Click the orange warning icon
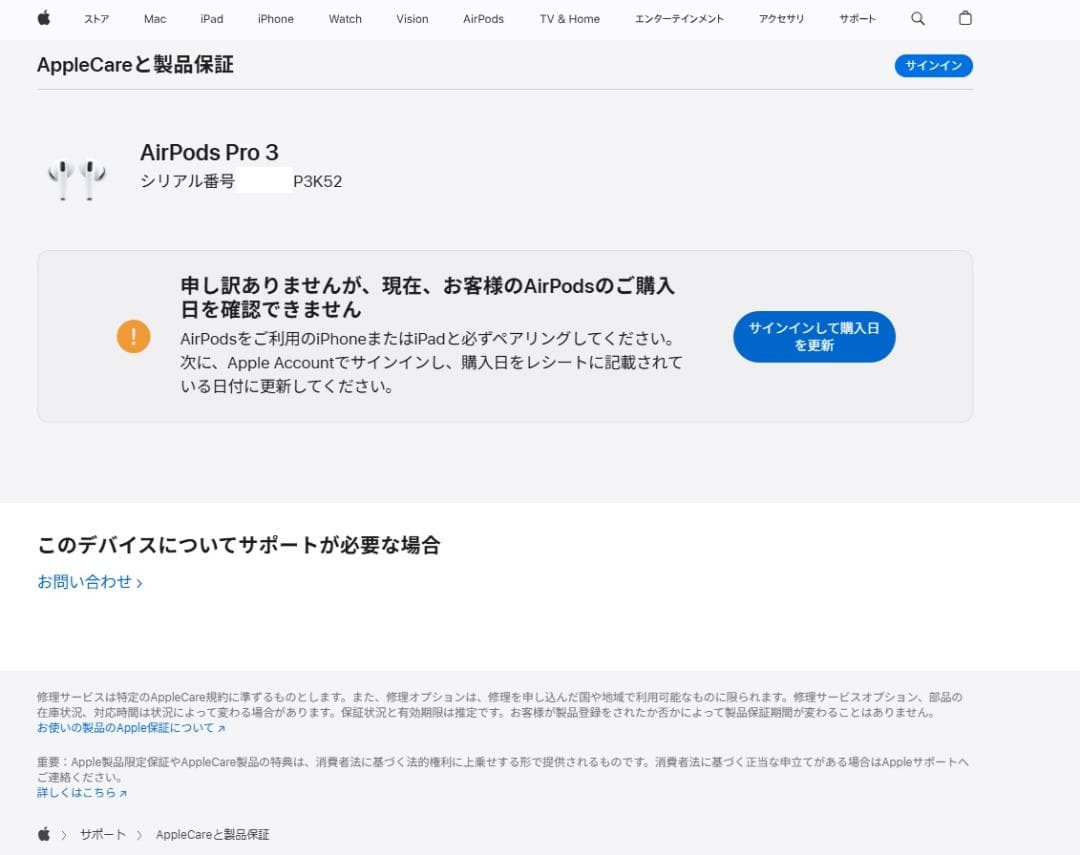1080x855 pixels. click(133, 336)
